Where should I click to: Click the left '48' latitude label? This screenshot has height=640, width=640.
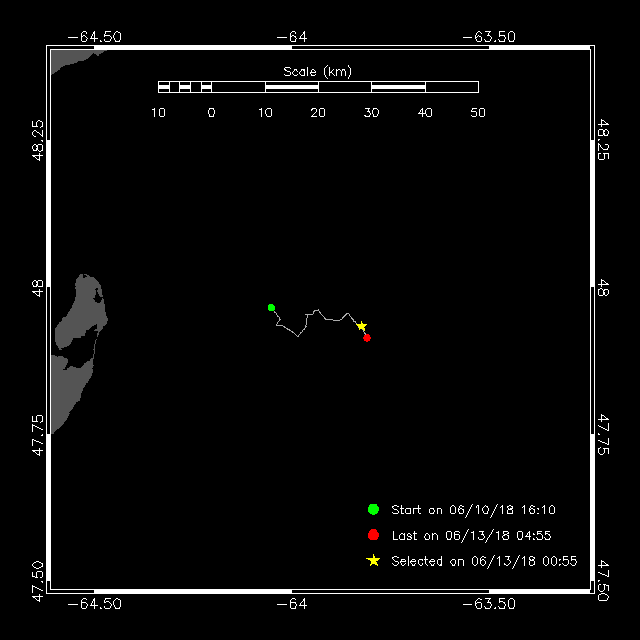37,288
